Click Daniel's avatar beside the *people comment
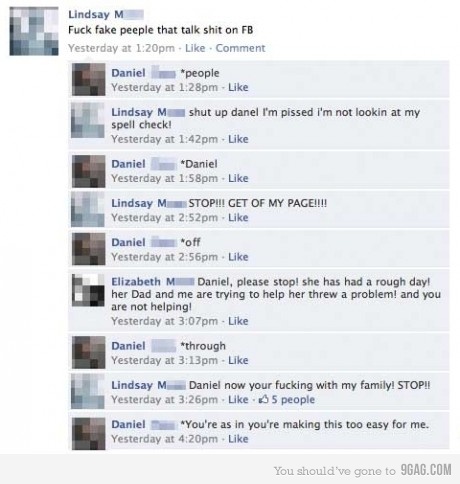The height and width of the screenshot is (484, 460). (88, 79)
